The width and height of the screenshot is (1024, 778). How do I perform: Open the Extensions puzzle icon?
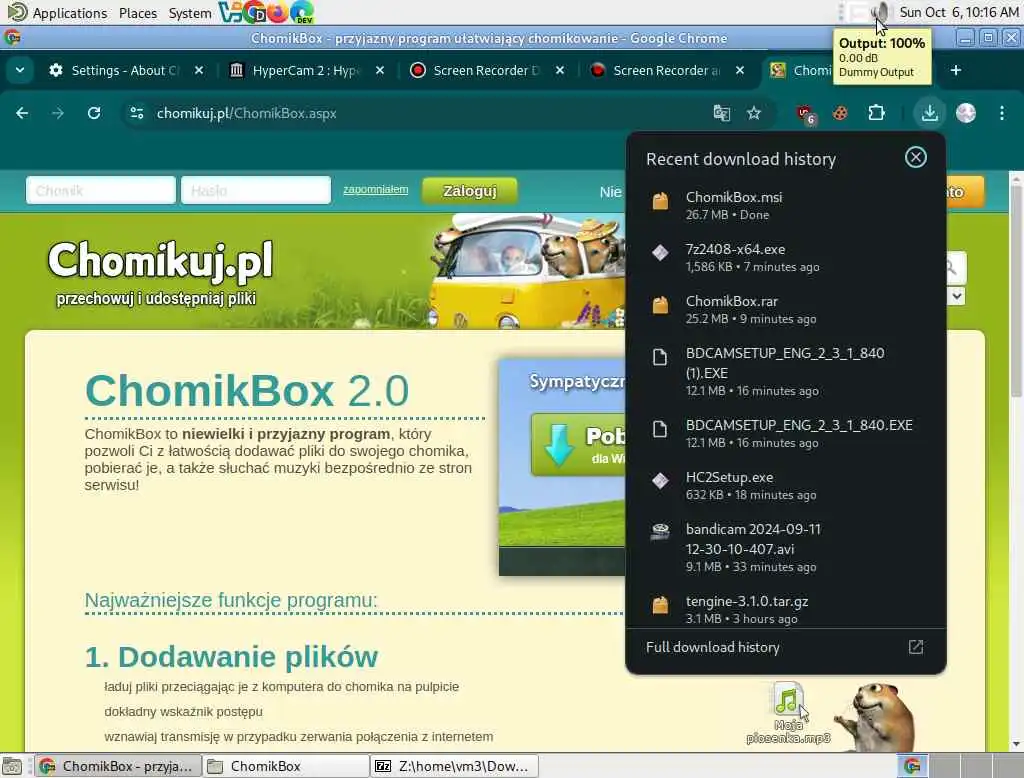876,113
